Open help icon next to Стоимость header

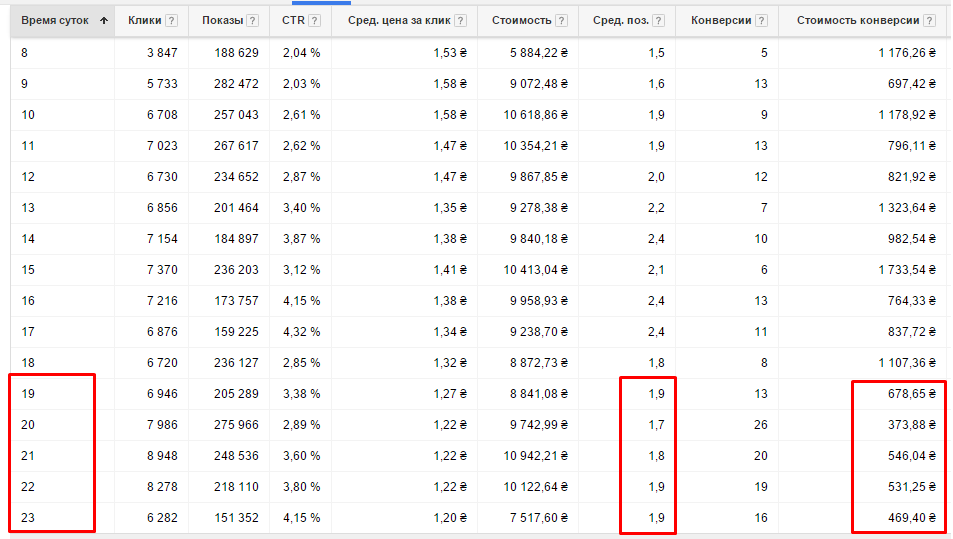pyautogui.click(x=562, y=21)
